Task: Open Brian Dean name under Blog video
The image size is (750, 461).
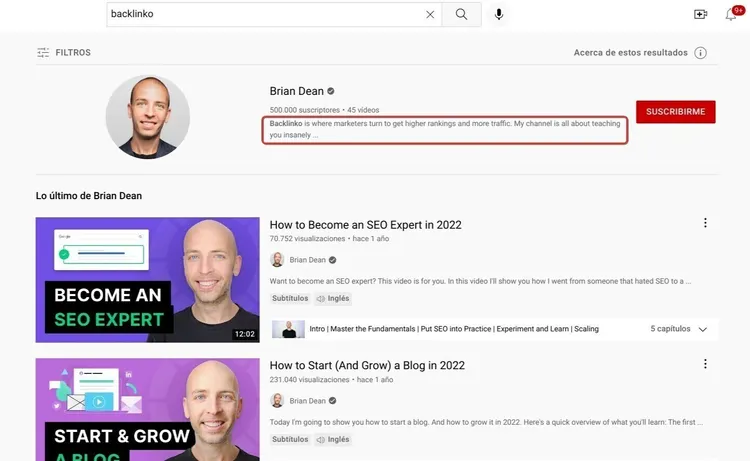Action: click(308, 401)
